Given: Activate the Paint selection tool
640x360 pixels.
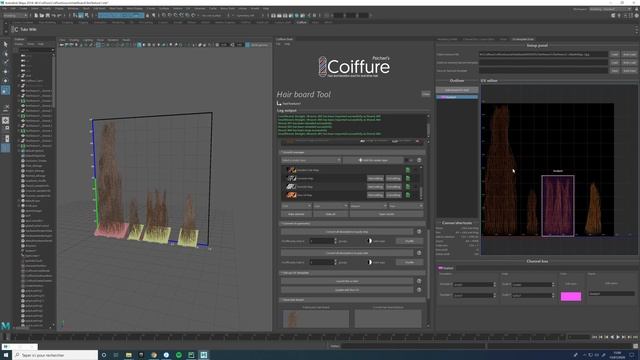Looking at the screenshot, I should point(5,62).
